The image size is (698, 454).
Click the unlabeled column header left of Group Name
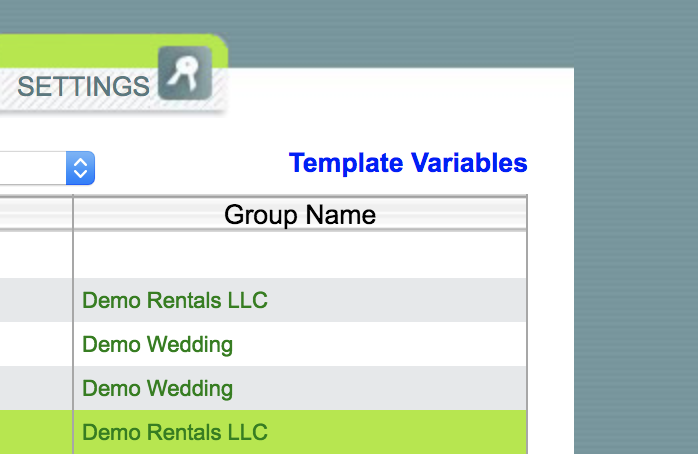(x=35, y=214)
